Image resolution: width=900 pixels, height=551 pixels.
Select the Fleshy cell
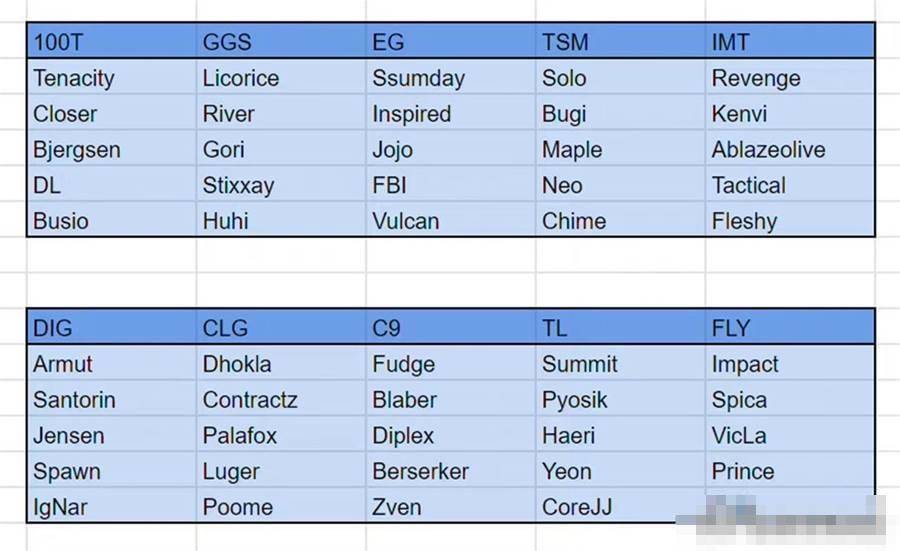pos(790,220)
